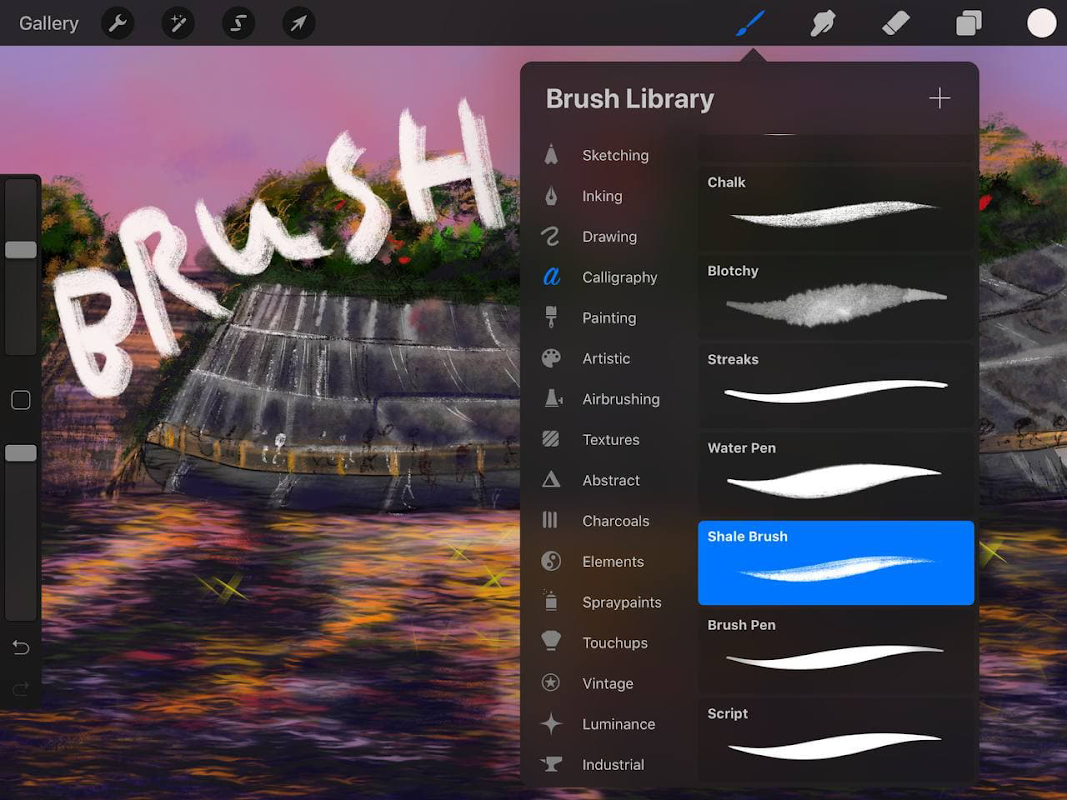The width and height of the screenshot is (1067, 800).
Task: Tap the Modify square button in sidebar
Action: point(20,400)
